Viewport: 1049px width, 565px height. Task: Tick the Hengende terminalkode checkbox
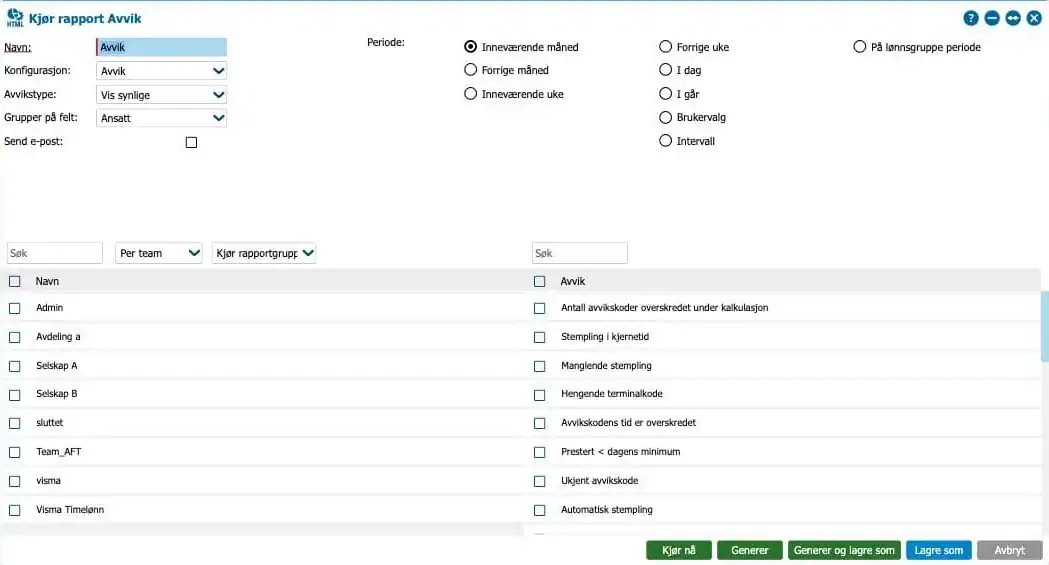(x=540, y=394)
